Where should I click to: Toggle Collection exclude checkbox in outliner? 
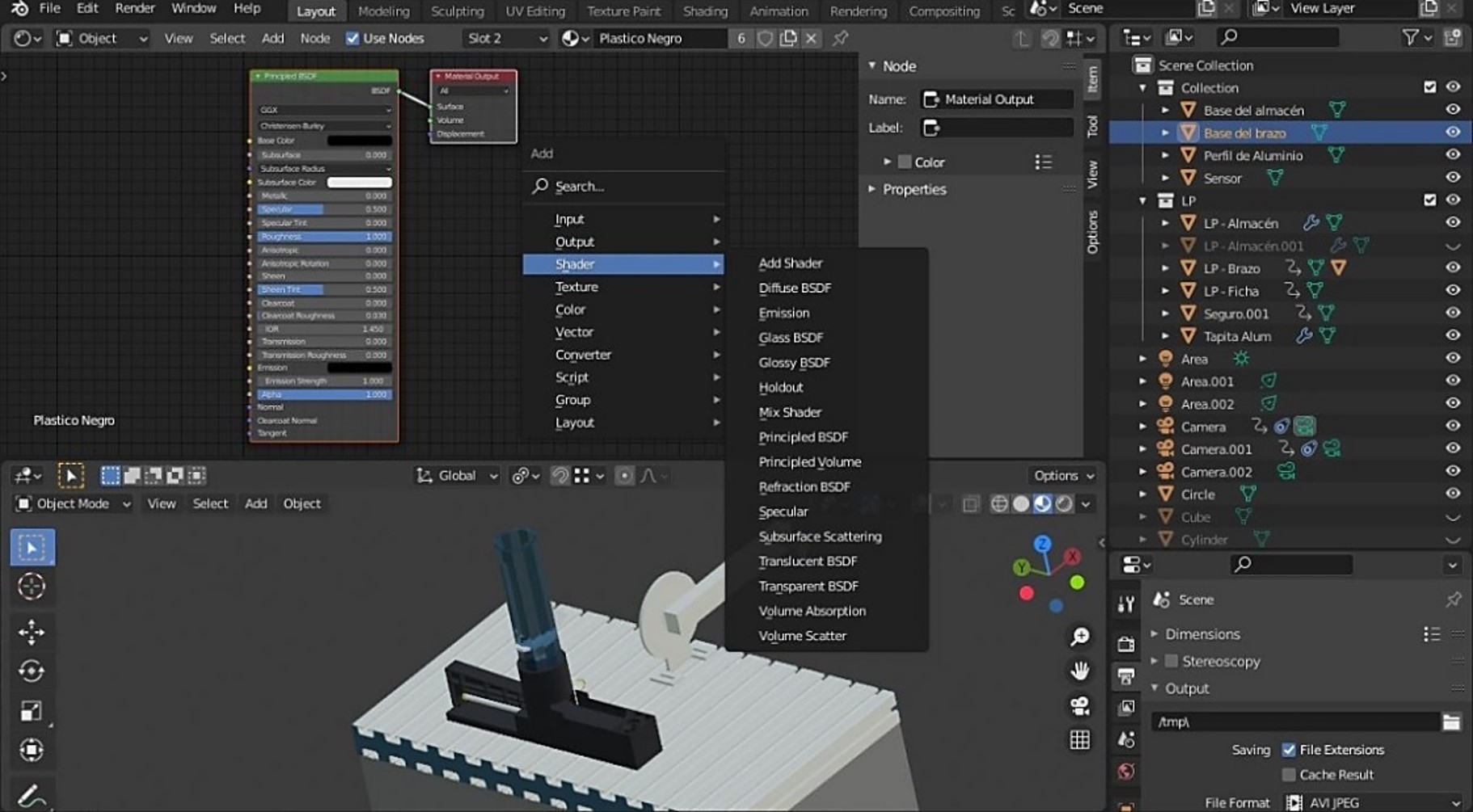(1430, 87)
